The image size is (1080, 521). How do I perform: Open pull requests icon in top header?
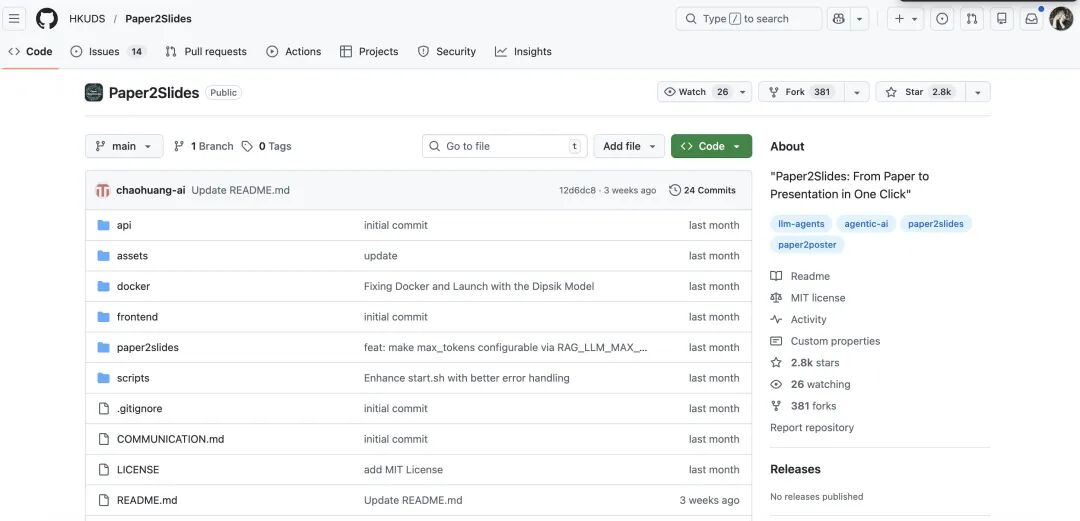(972, 19)
